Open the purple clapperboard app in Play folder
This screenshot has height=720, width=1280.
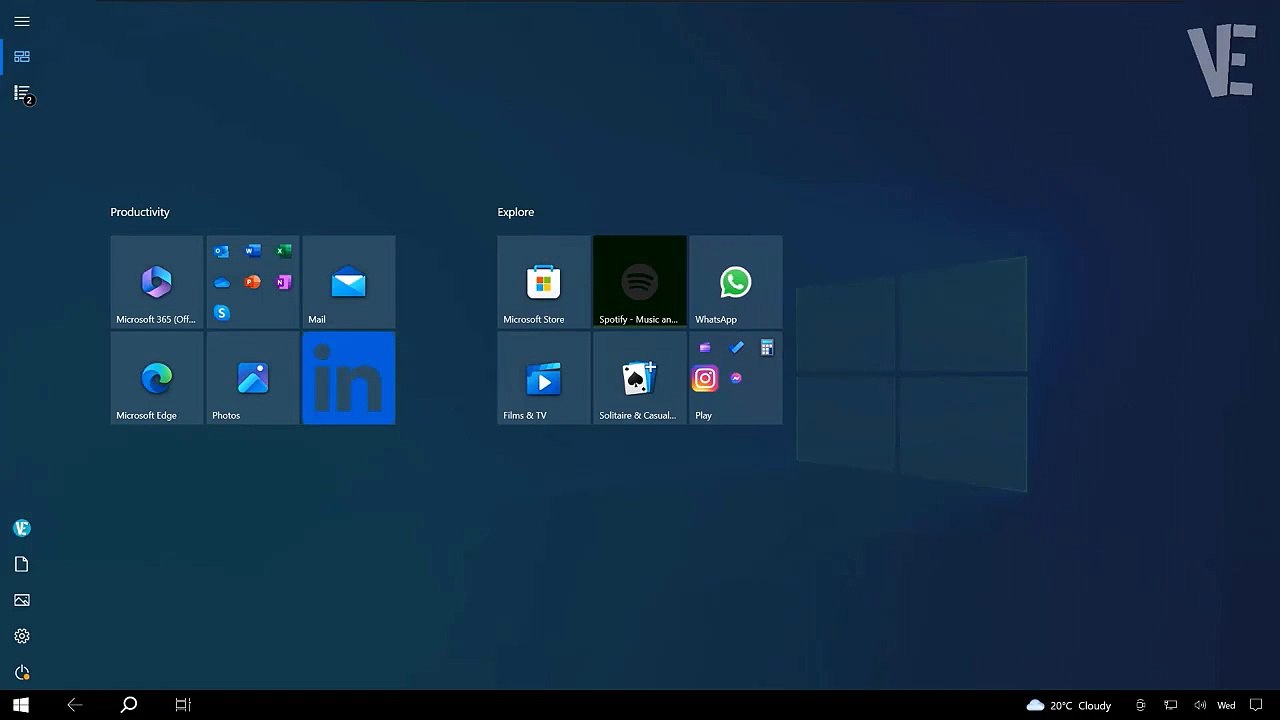click(705, 348)
